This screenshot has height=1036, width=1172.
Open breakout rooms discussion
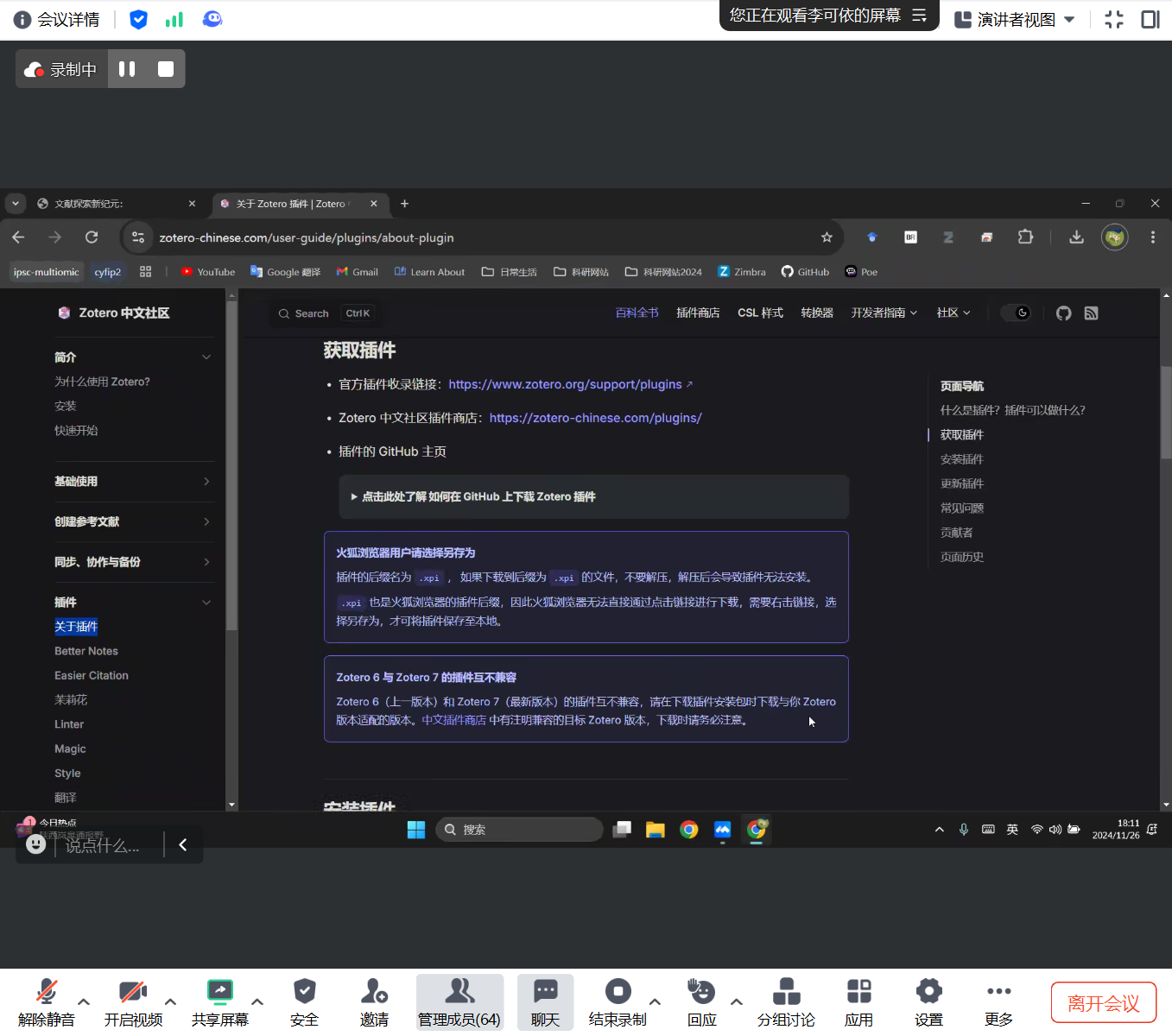tap(786, 1002)
